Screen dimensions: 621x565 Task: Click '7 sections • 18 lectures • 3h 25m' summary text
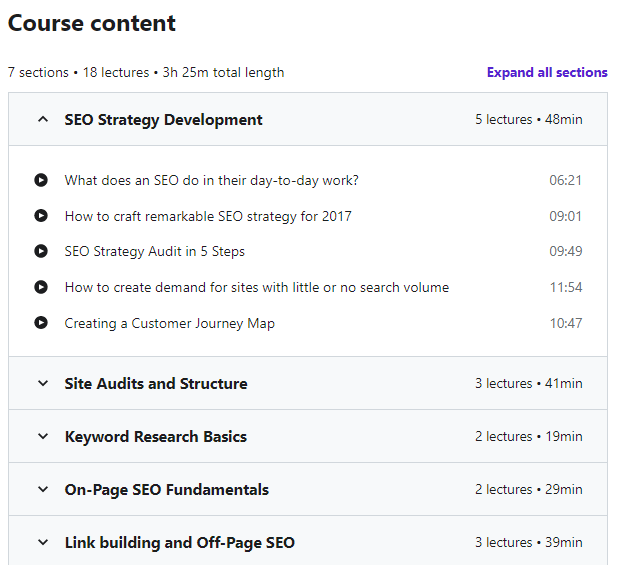point(146,72)
